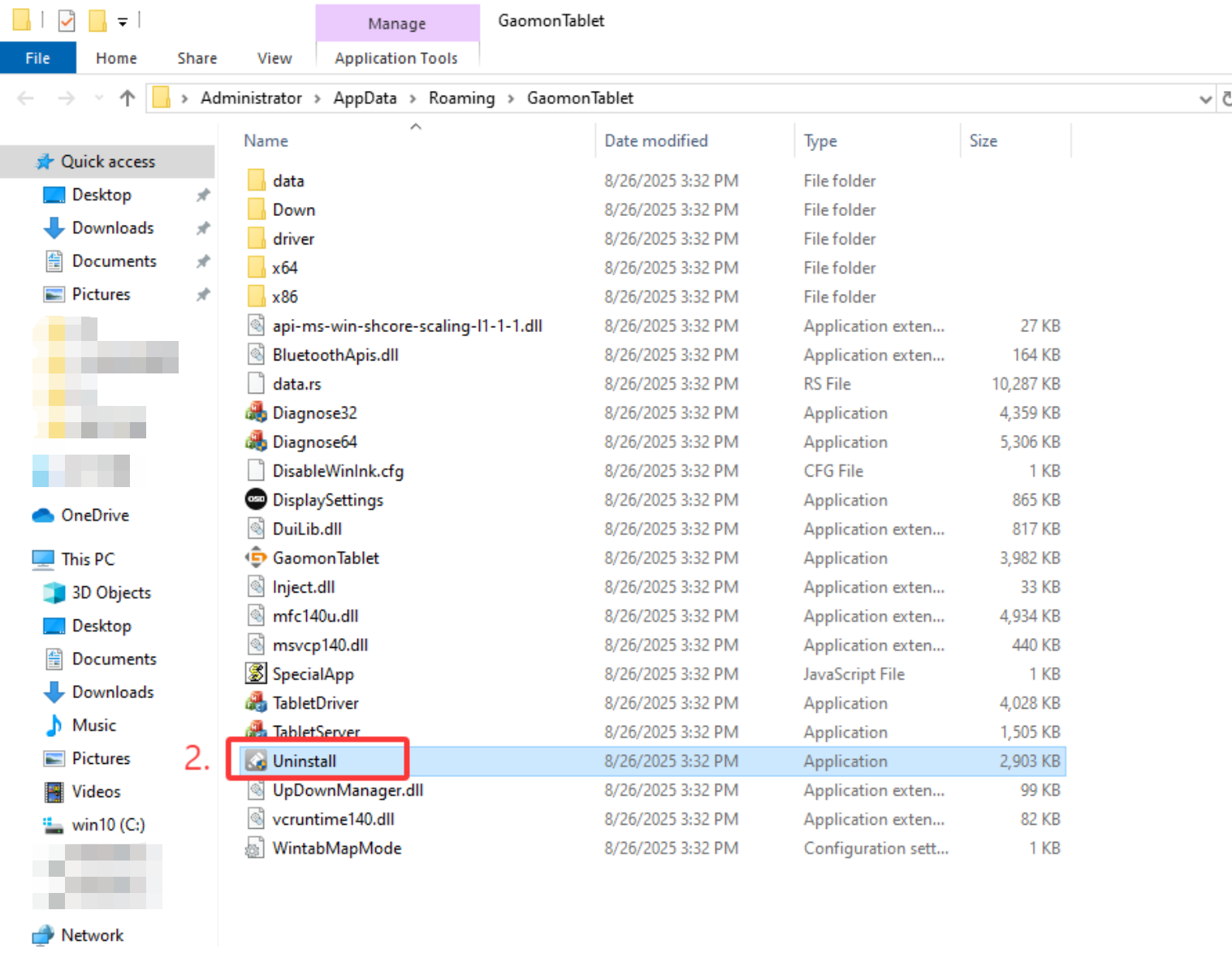Go up one folder level
Viewport: 1232px width, 962px height.
pos(127,98)
